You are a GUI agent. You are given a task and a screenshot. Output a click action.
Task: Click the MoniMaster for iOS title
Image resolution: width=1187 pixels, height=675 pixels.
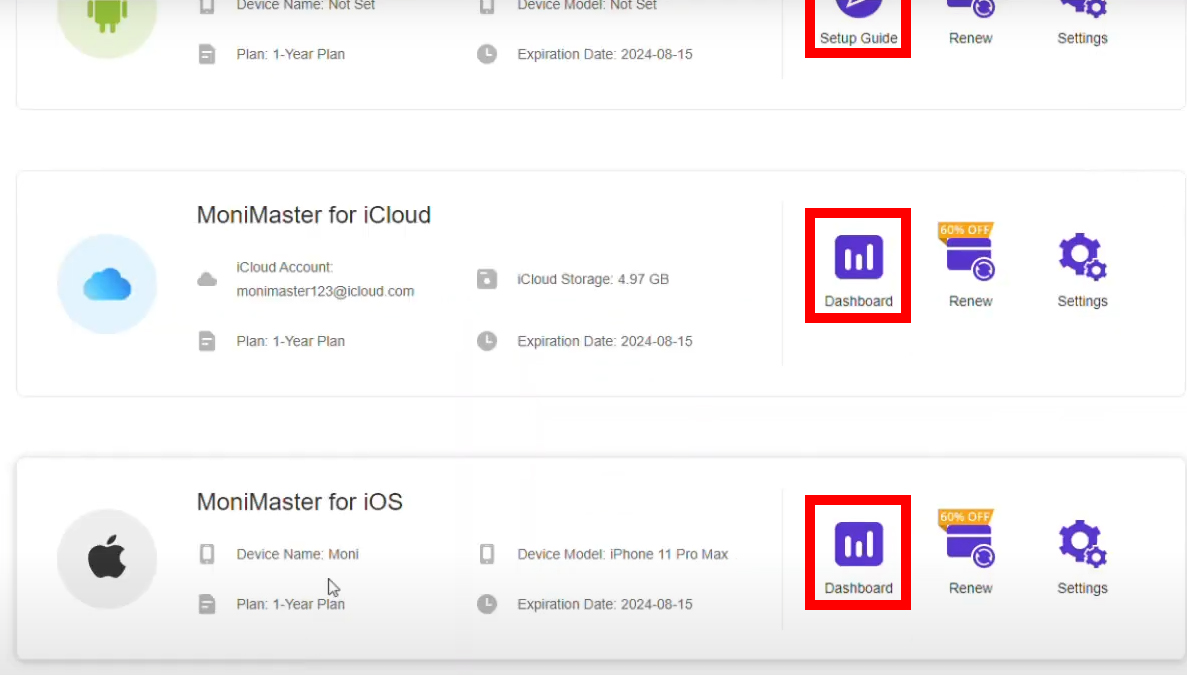[300, 502]
